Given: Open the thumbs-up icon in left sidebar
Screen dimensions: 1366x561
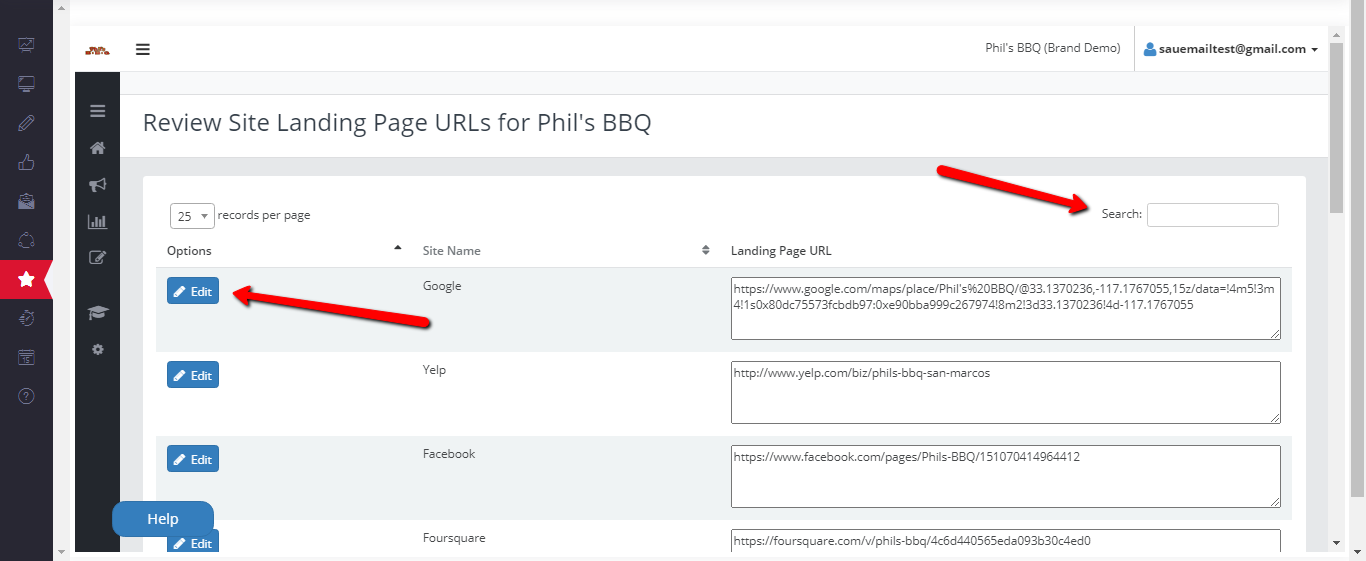Looking at the screenshot, I should point(26,162).
